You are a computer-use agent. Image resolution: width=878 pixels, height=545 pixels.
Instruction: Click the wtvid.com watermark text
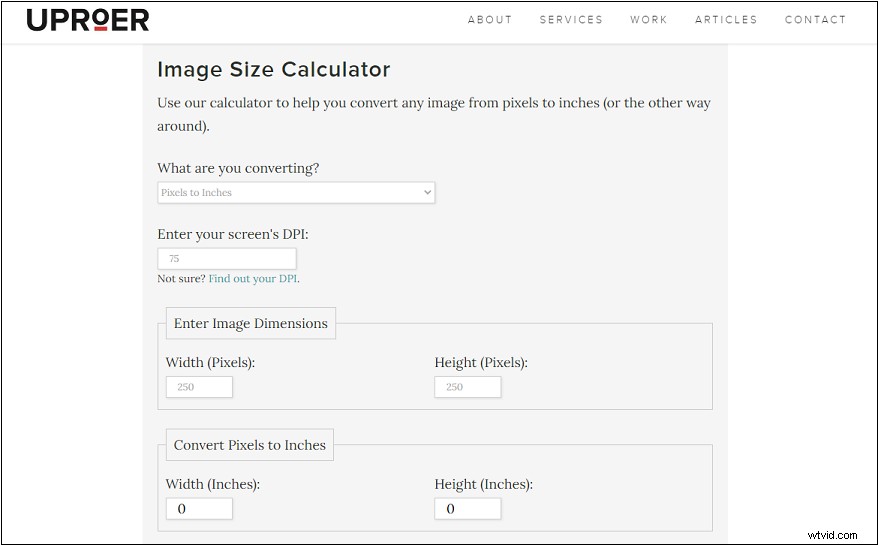(x=833, y=534)
